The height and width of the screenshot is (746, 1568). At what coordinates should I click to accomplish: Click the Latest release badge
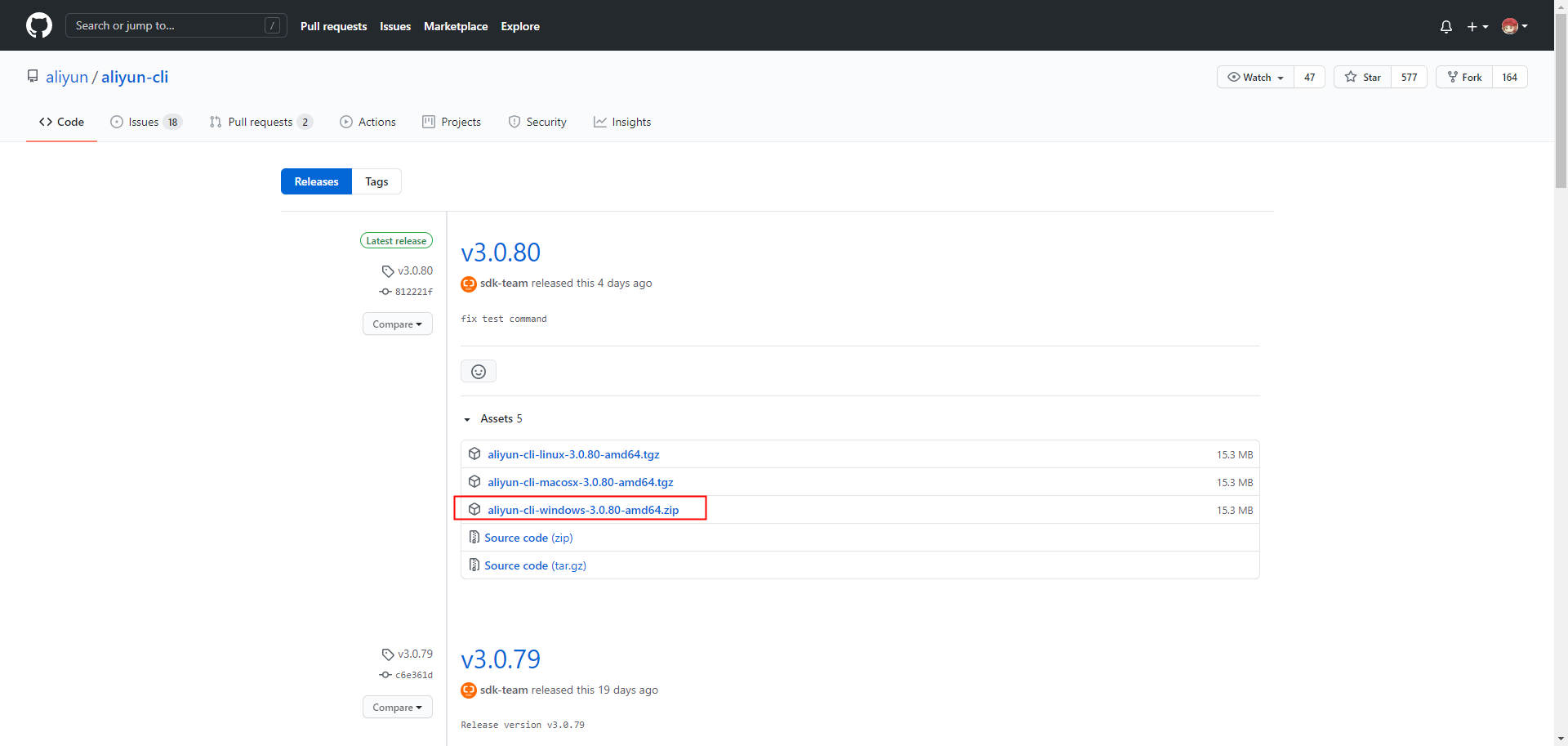396,240
